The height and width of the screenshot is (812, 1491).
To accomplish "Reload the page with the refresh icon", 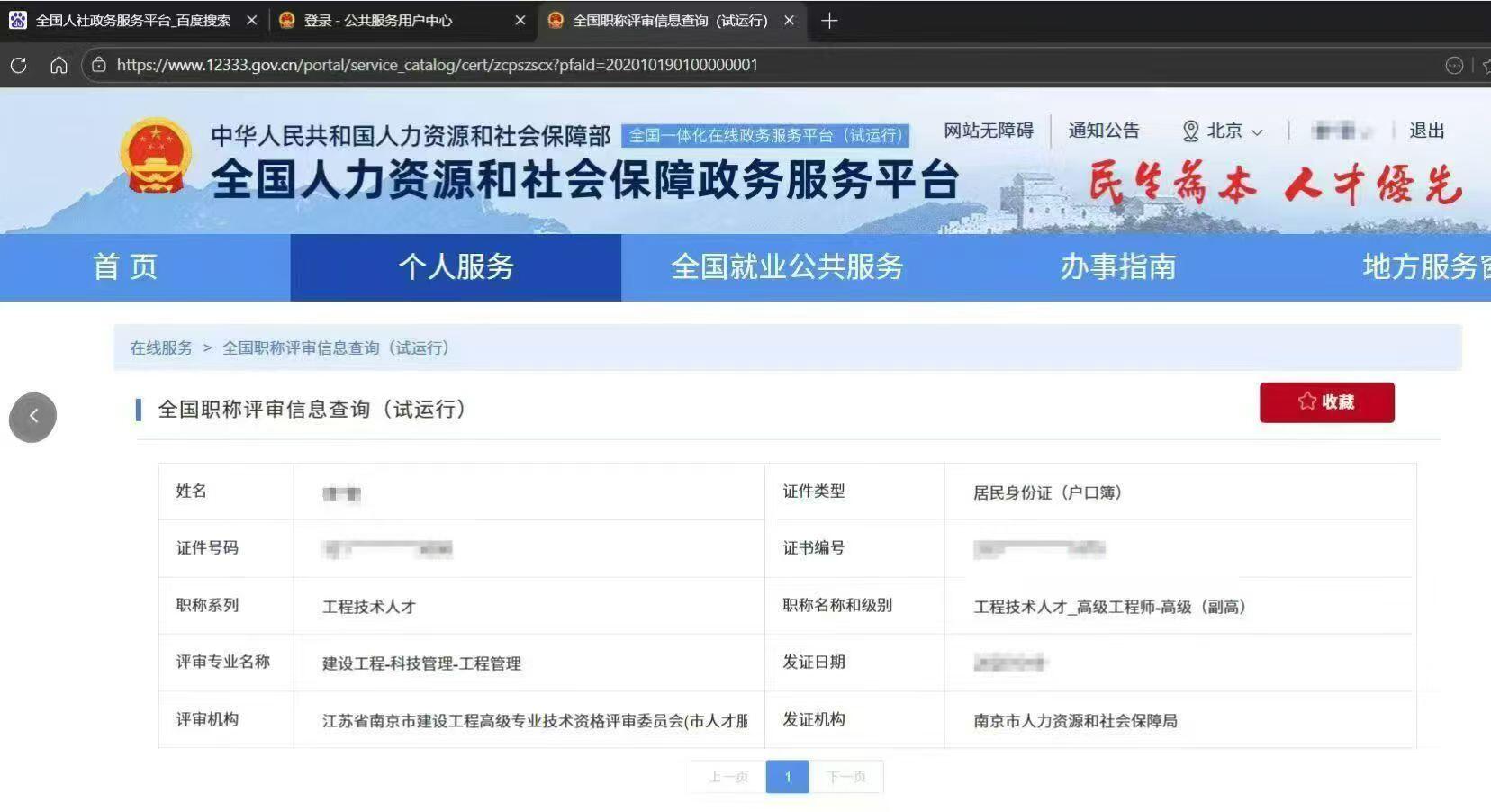I will click(18, 65).
